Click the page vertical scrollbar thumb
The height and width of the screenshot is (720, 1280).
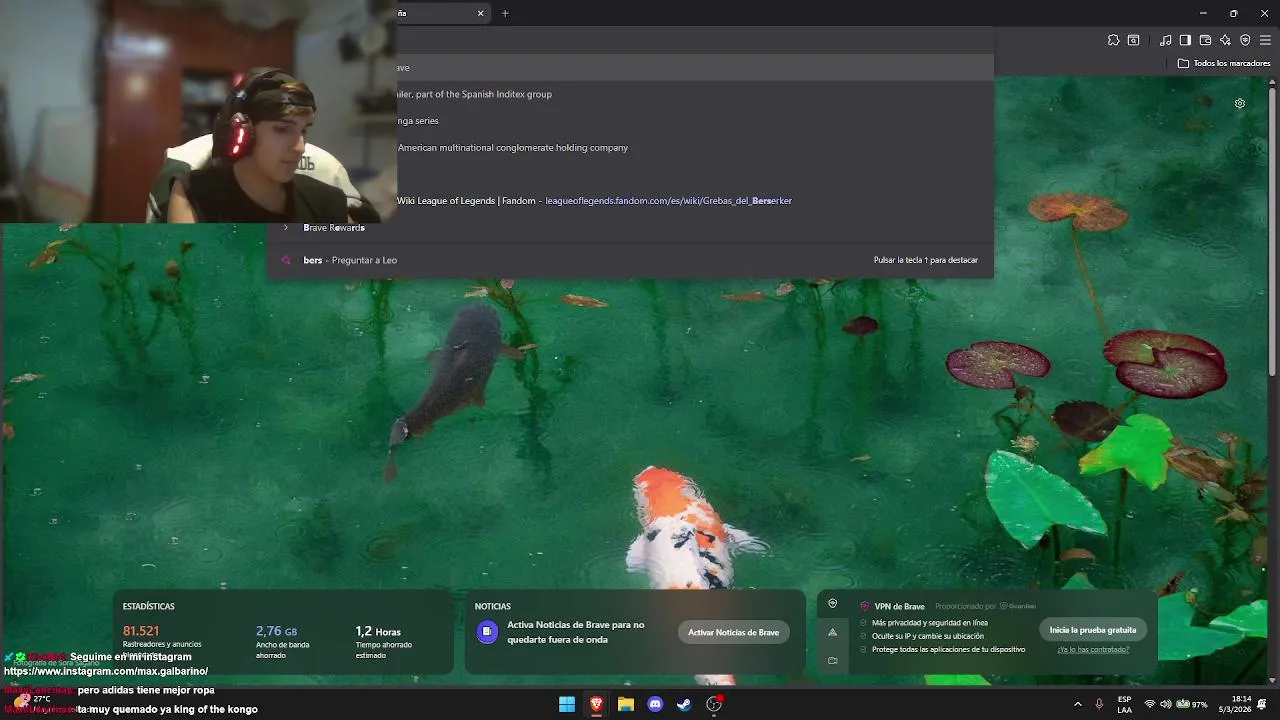pos(1273,230)
